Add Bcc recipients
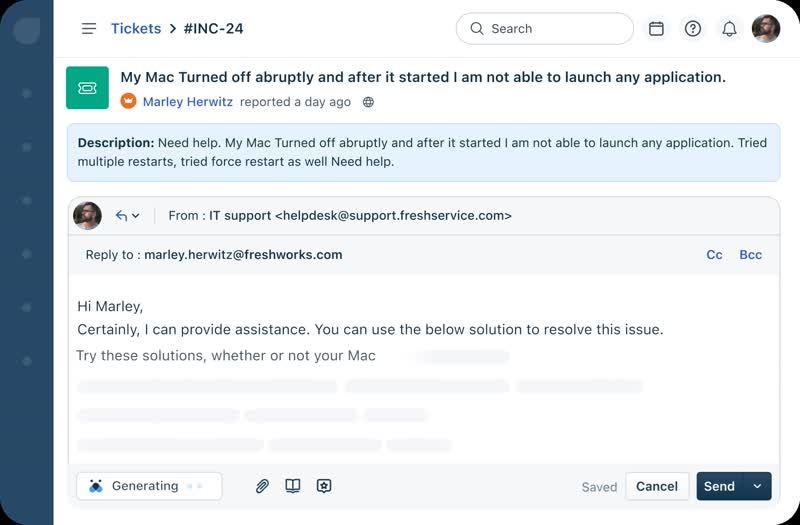The height and width of the screenshot is (525, 800). click(751, 255)
